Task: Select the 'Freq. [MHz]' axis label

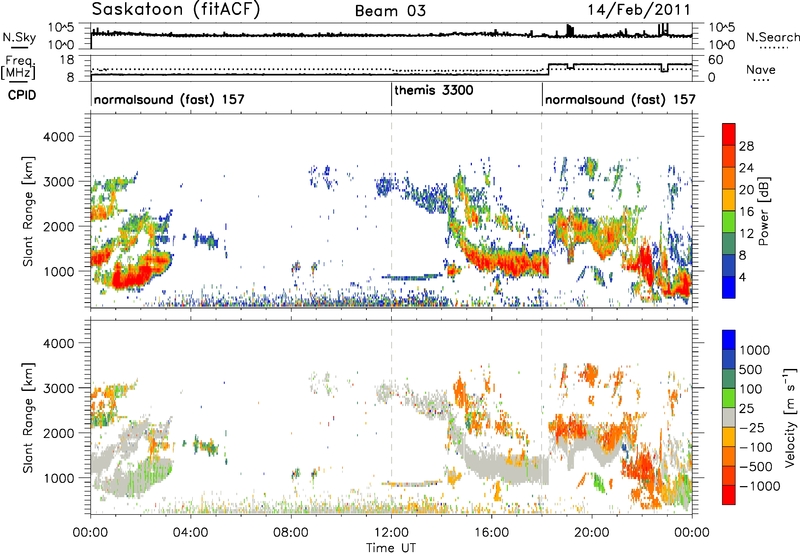Action: click(x=18, y=68)
